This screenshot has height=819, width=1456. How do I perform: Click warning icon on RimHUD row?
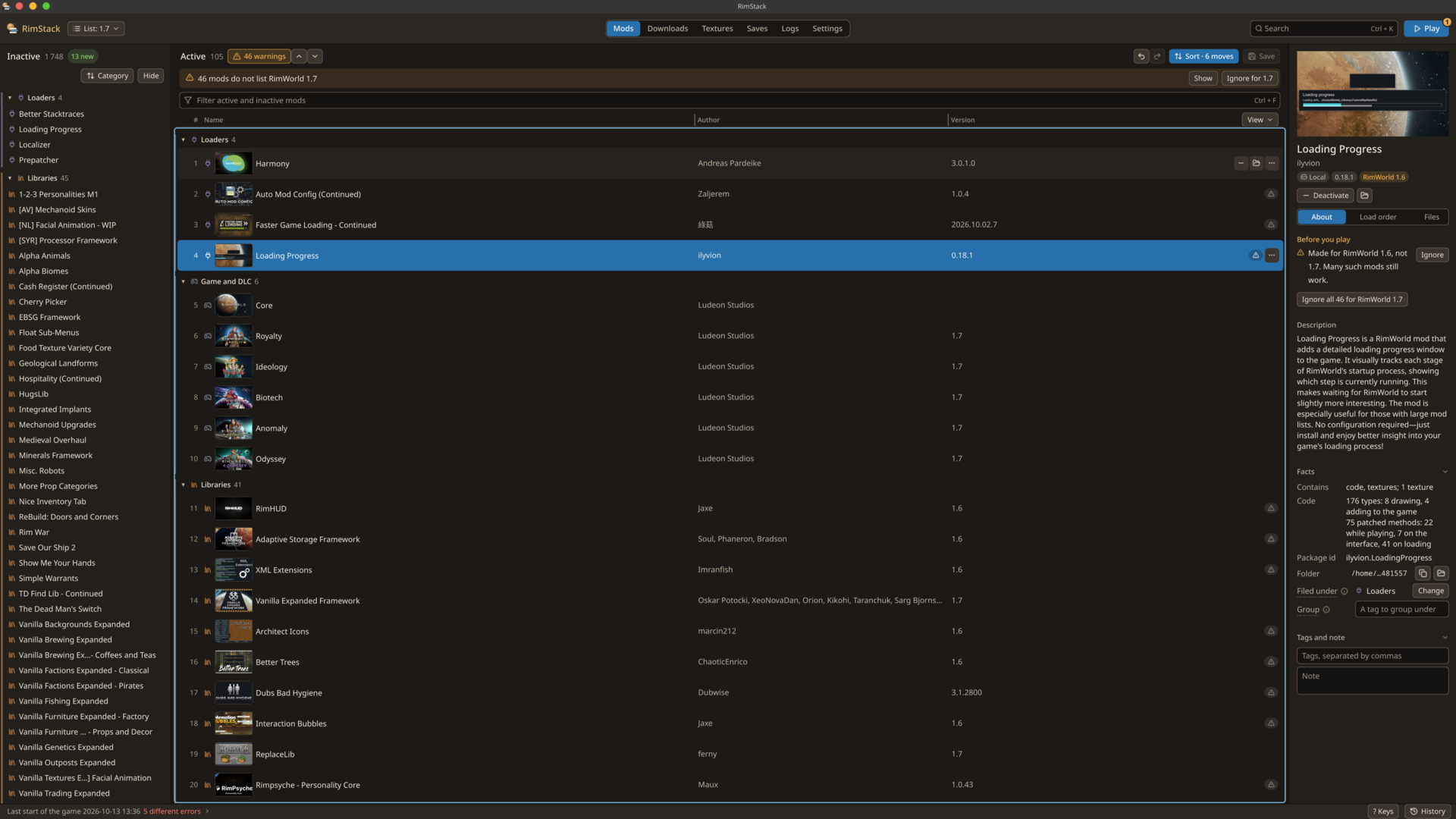1271,508
